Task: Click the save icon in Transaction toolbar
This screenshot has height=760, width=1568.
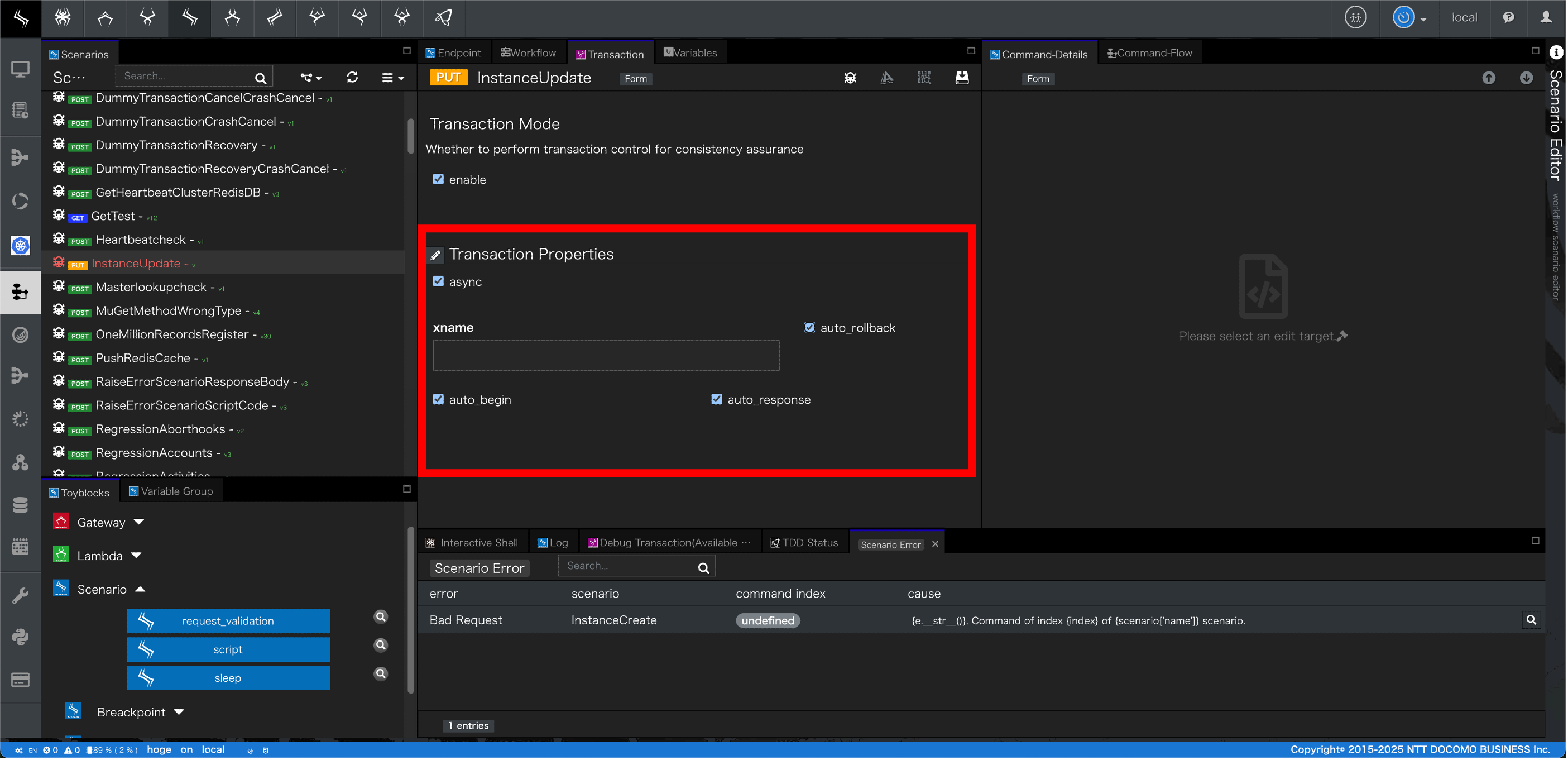Action: 962,78
